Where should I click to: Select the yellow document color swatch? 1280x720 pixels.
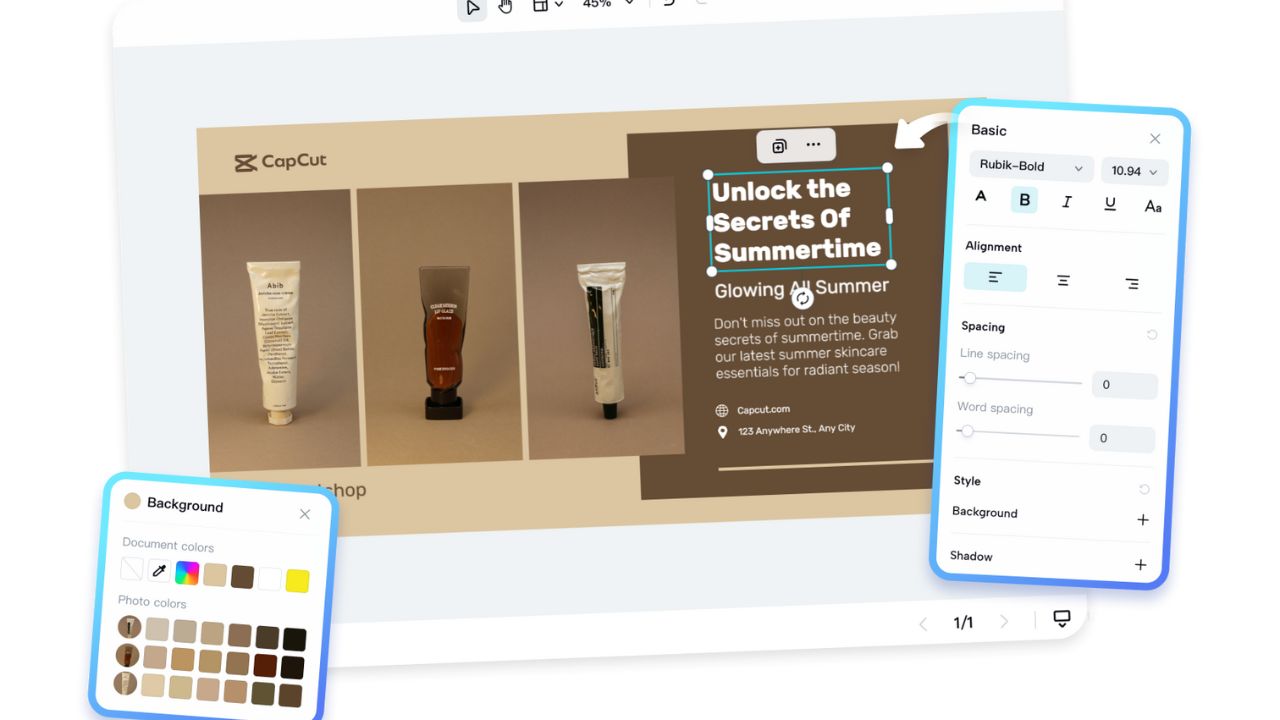[296, 580]
